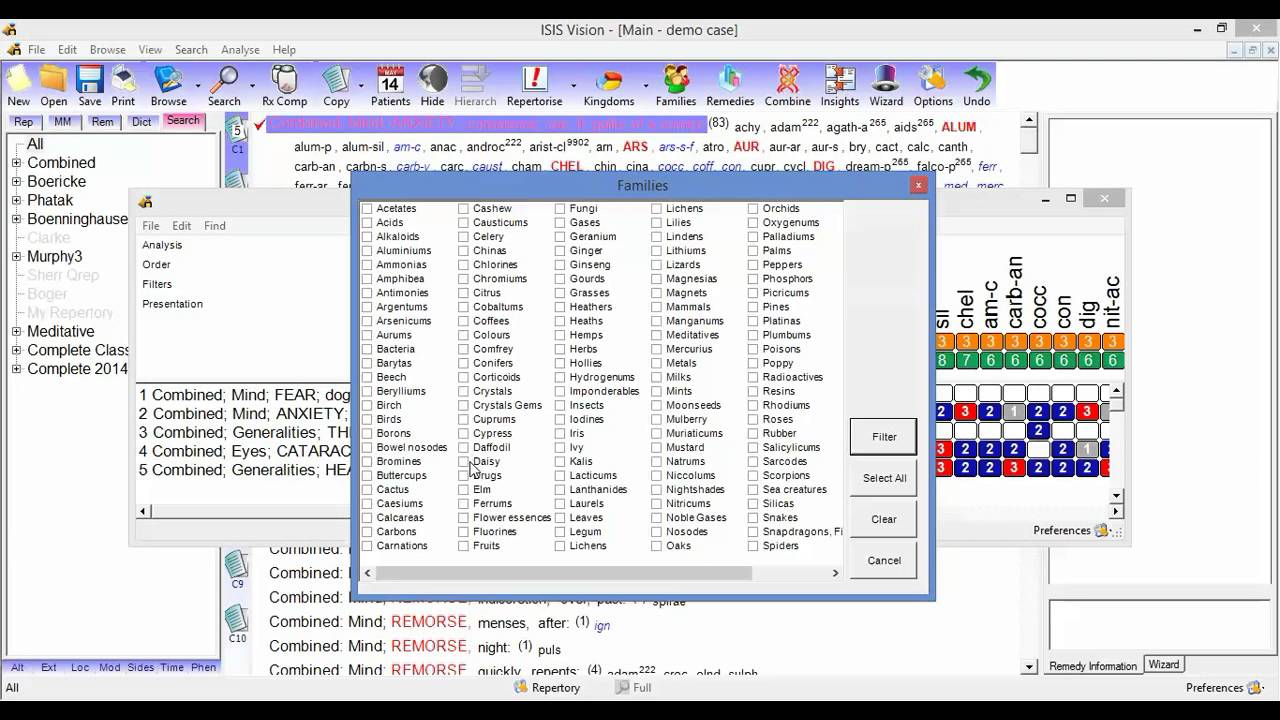1280x720 pixels.
Task: Open the Remedies tool
Action: point(730,86)
